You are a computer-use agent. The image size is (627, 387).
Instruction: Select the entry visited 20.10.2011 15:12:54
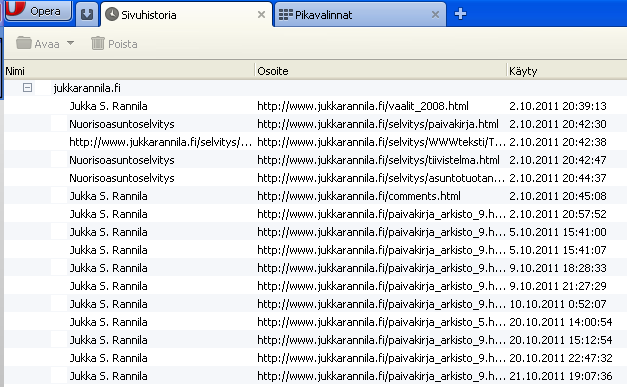pos(315,340)
